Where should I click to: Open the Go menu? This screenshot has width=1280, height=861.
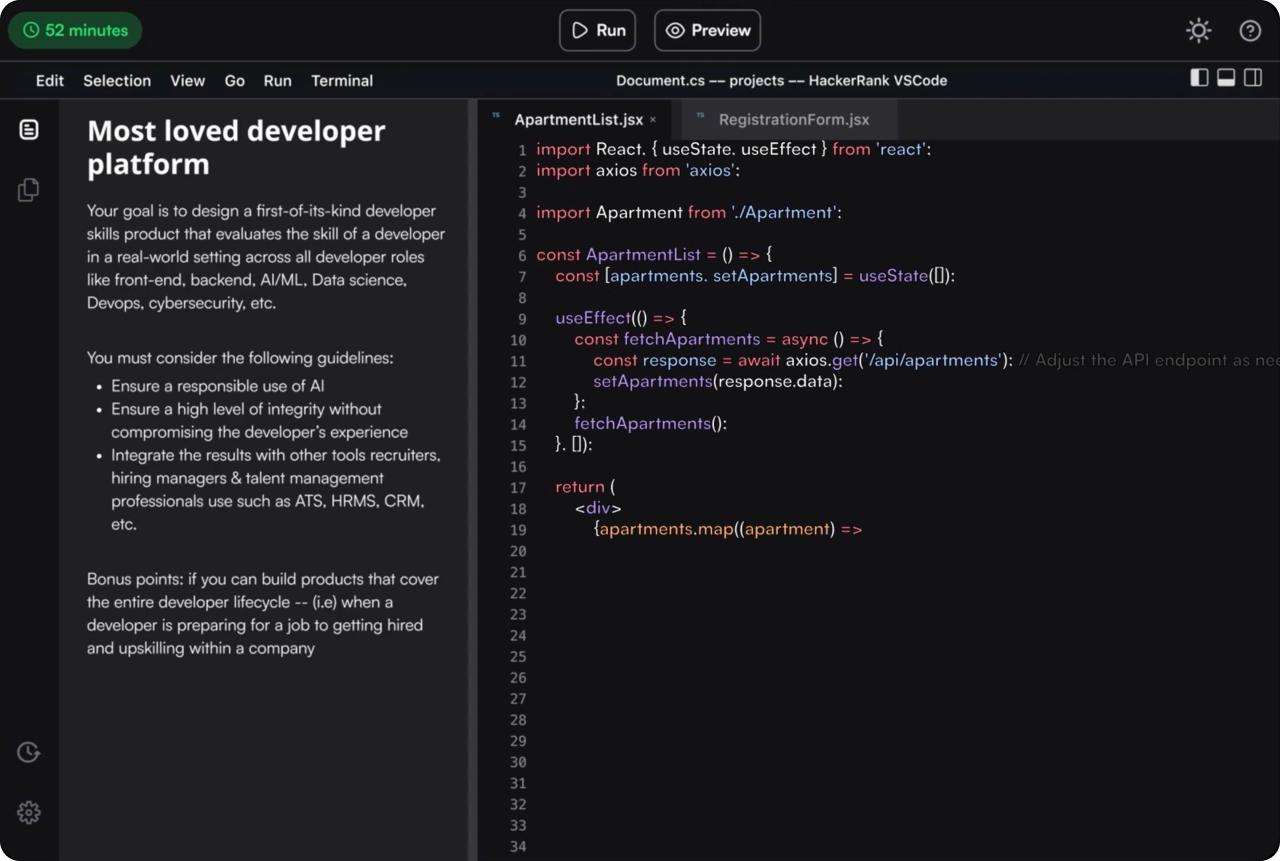pyautogui.click(x=234, y=80)
